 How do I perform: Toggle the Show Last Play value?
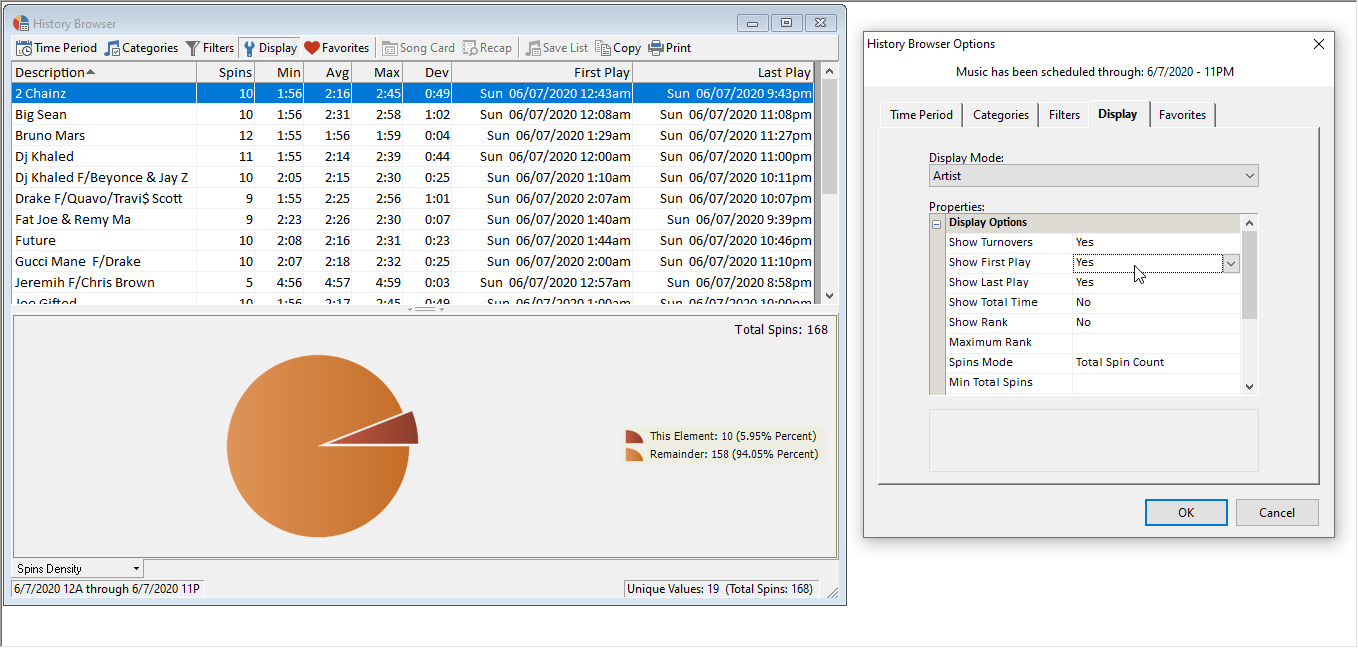[x=1155, y=282]
